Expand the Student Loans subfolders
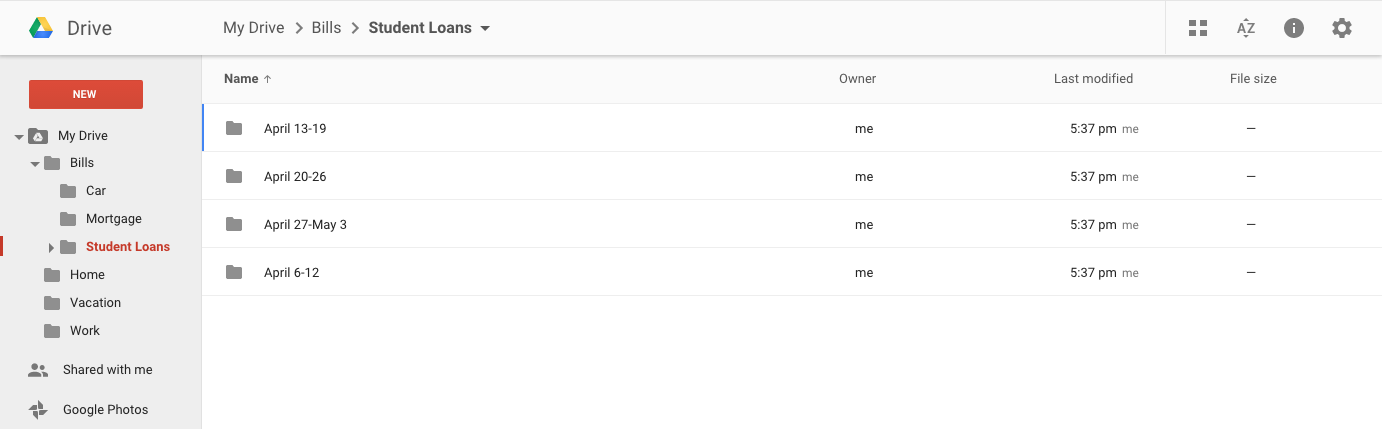The image size is (1382, 429). (51, 247)
